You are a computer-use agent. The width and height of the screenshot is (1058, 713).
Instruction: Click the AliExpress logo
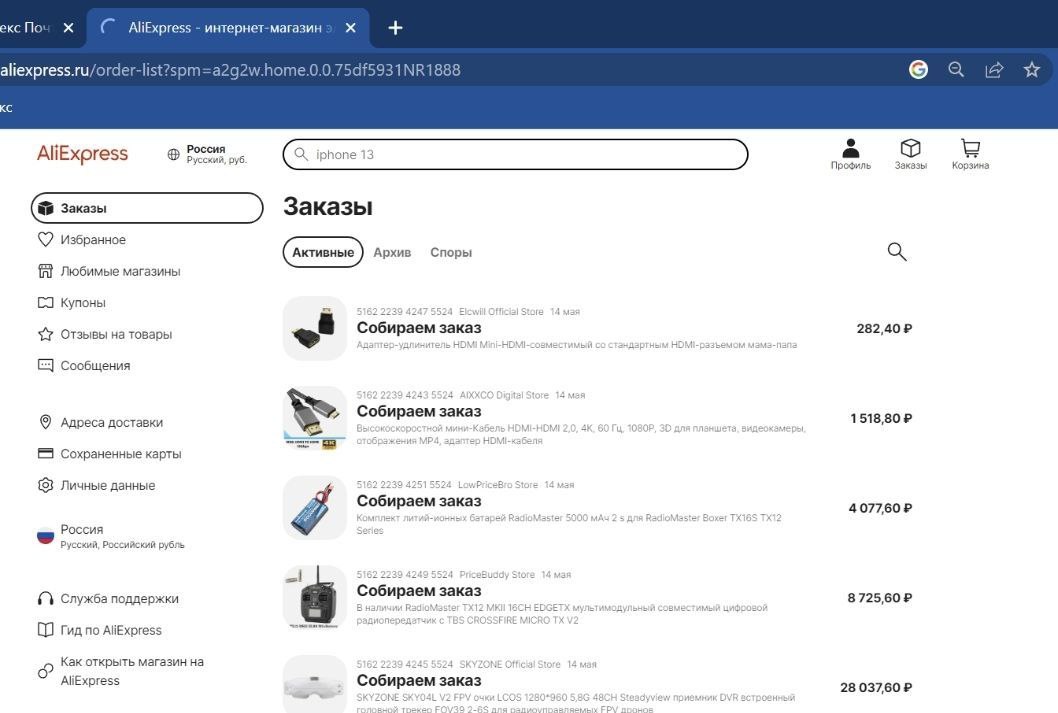pyautogui.click(x=82, y=154)
